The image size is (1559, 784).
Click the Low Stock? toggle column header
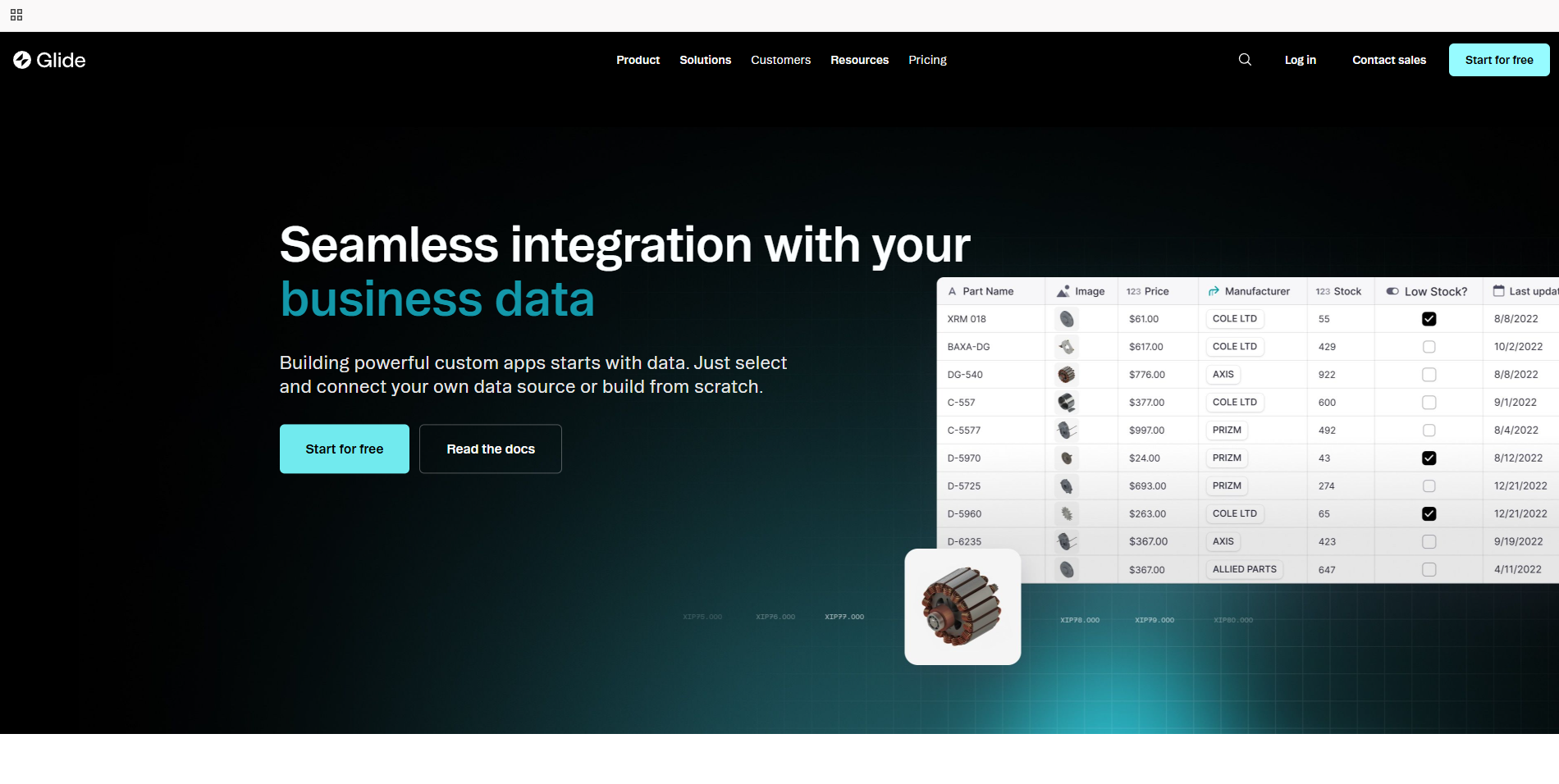1427,291
